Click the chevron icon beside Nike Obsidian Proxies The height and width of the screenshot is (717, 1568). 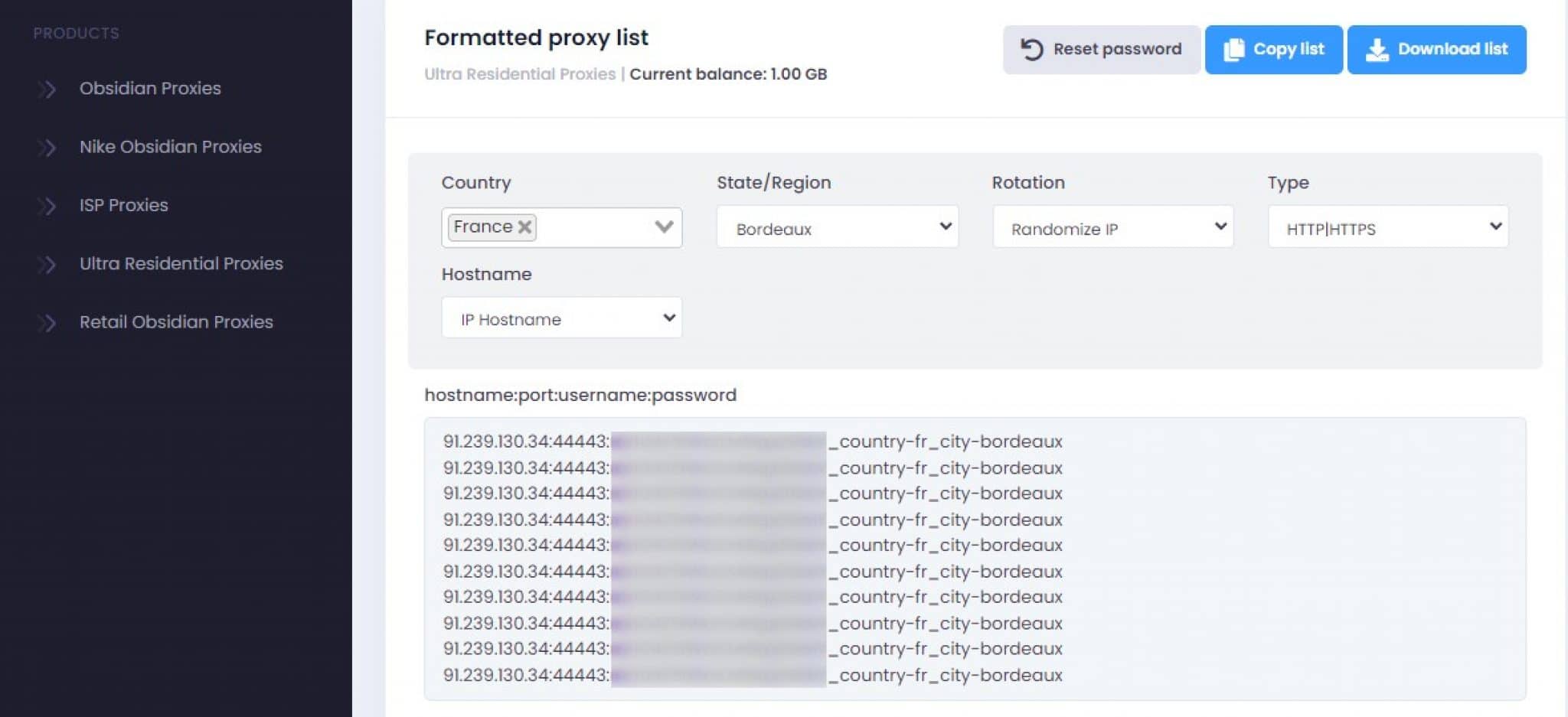pyautogui.click(x=47, y=147)
